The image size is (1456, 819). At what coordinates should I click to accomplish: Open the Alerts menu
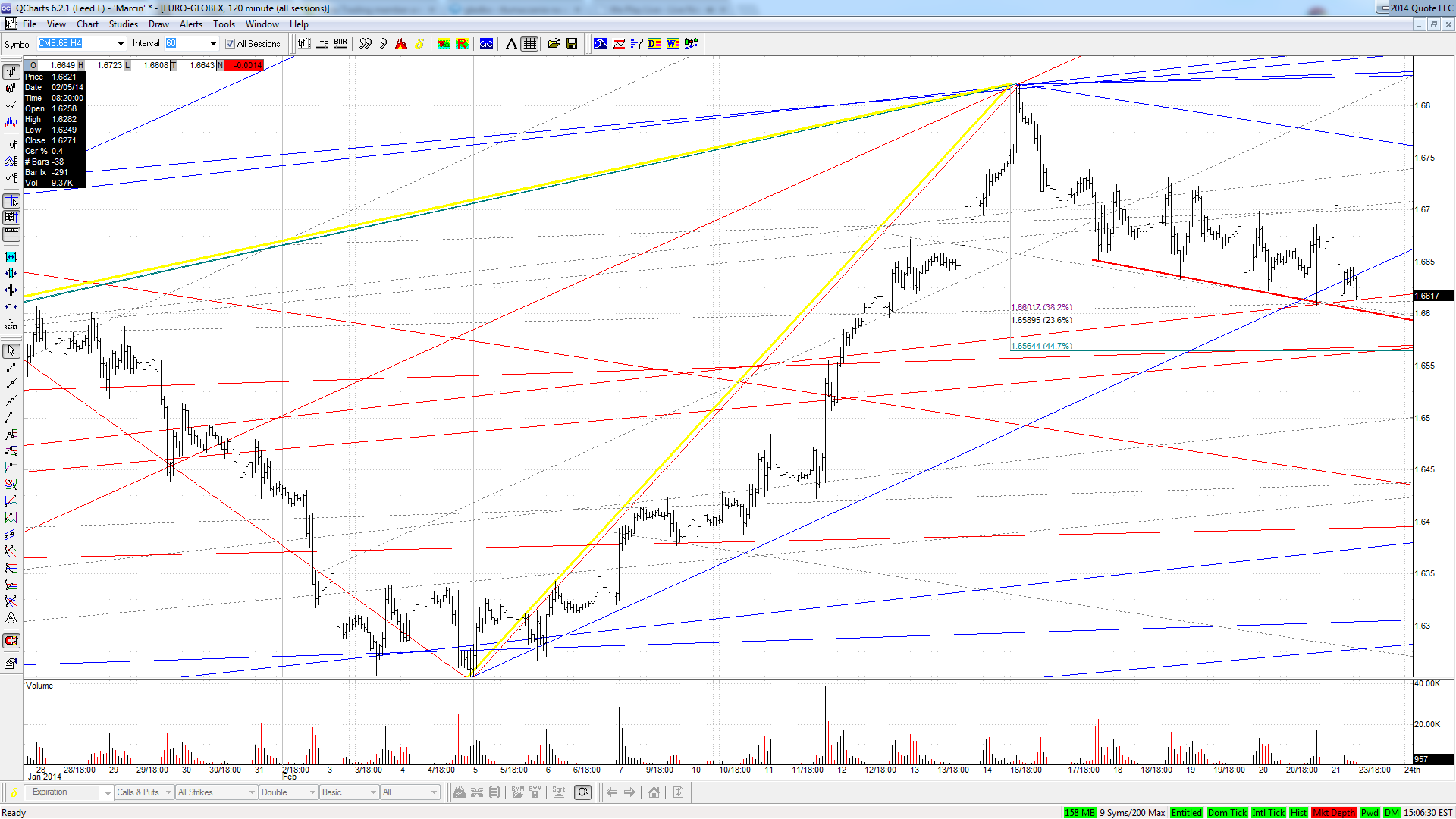pyautogui.click(x=191, y=24)
